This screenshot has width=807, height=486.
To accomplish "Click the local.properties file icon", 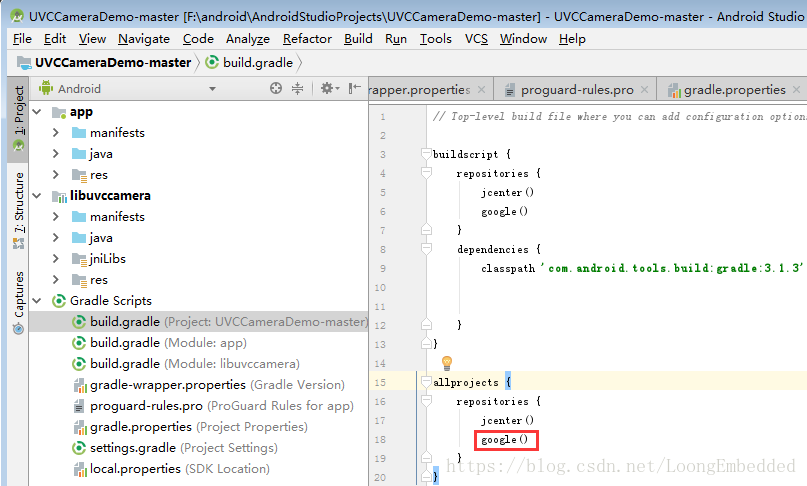I will pyautogui.click(x=80, y=469).
